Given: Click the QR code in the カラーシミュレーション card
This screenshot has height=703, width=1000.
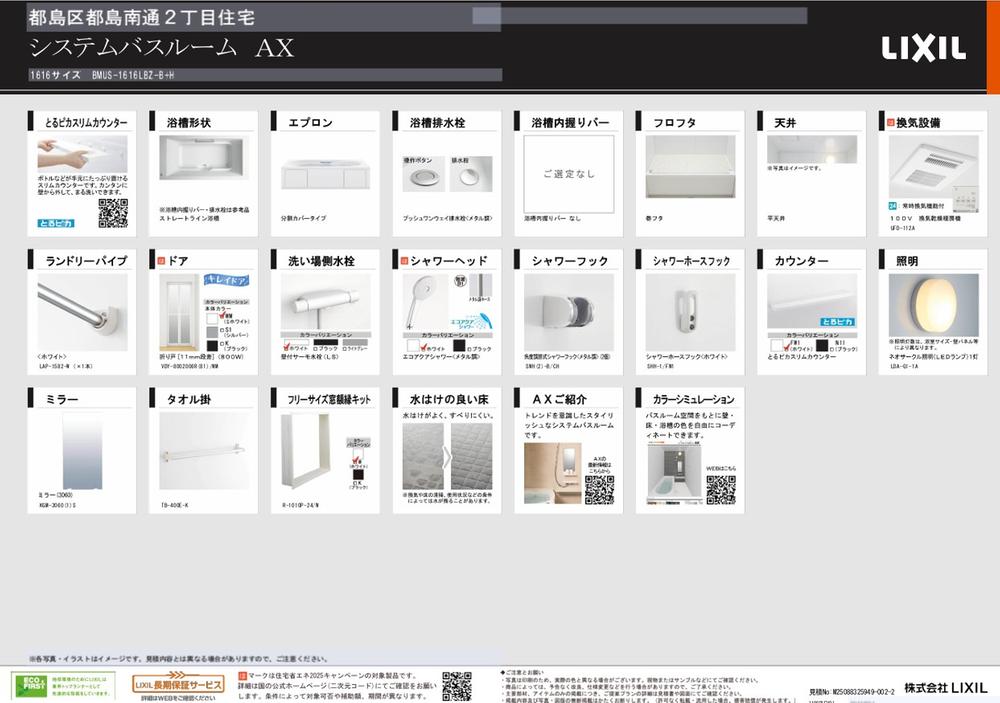Looking at the screenshot, I should click(x=720, y=489).
